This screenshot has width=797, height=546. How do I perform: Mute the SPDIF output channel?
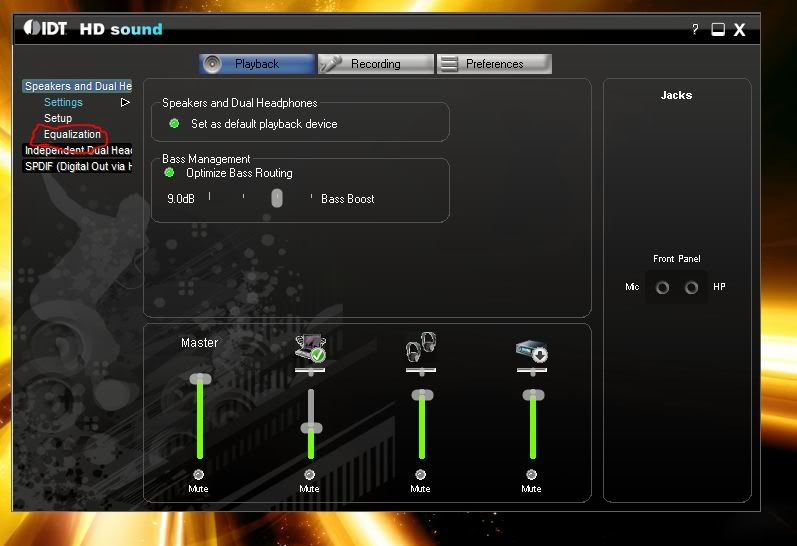pyautogui.click(x=531, y=474)
